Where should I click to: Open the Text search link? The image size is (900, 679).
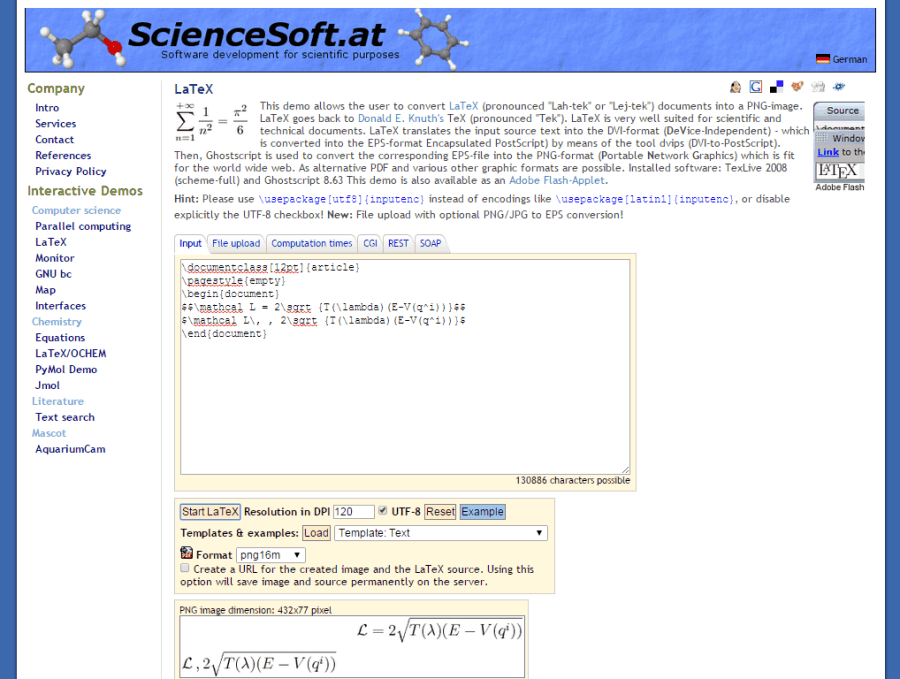[65, 417]
